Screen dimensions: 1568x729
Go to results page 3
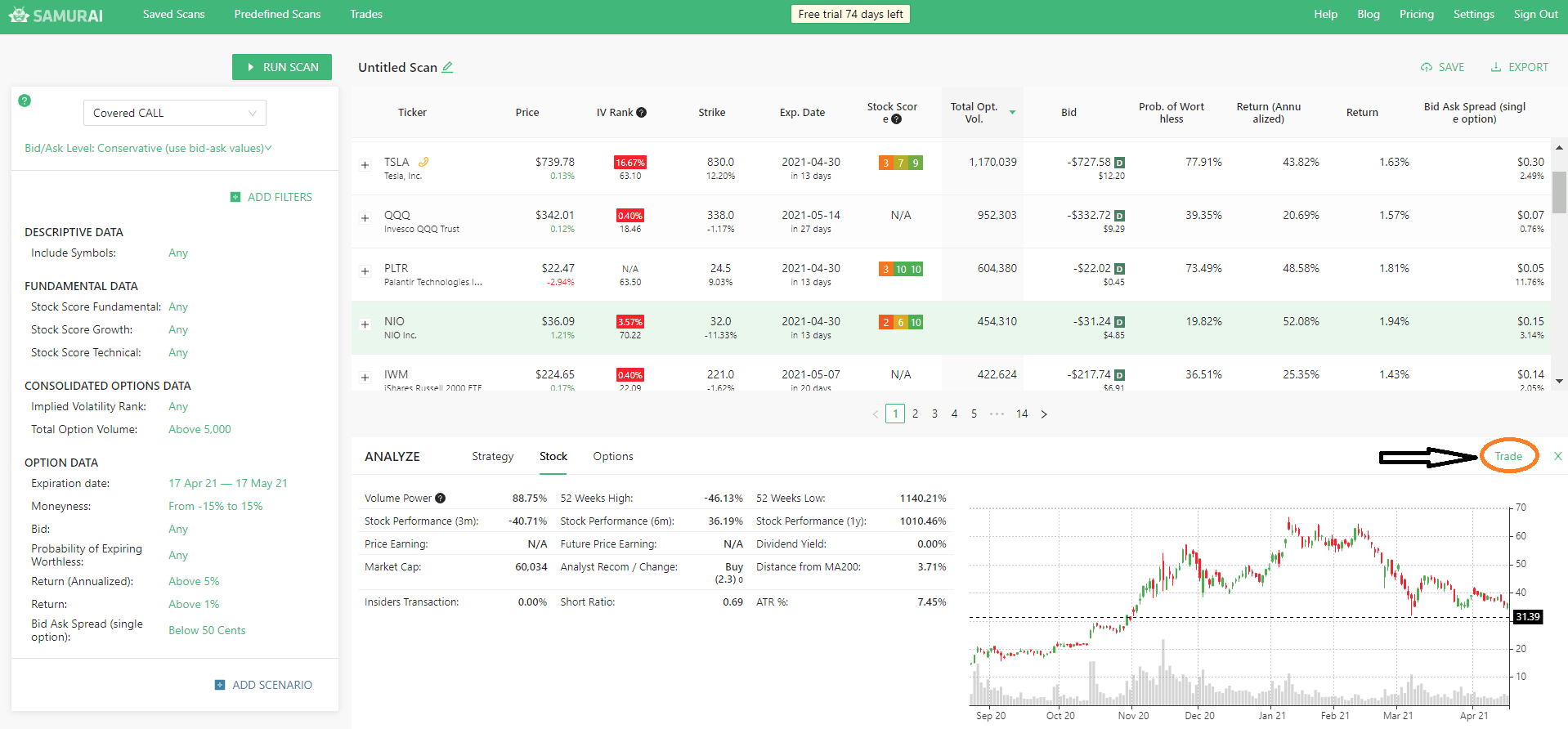[934, 414]
